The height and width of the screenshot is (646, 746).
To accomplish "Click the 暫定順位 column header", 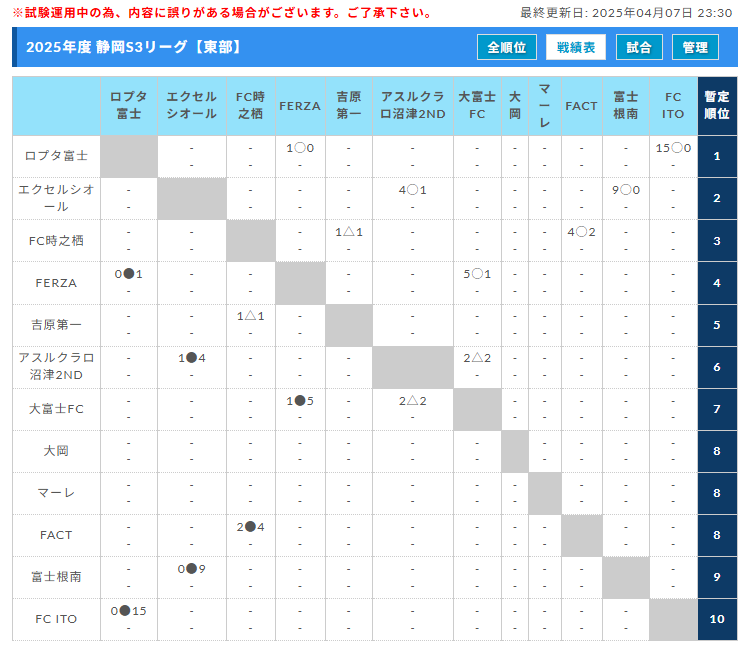I will [717, 106].
